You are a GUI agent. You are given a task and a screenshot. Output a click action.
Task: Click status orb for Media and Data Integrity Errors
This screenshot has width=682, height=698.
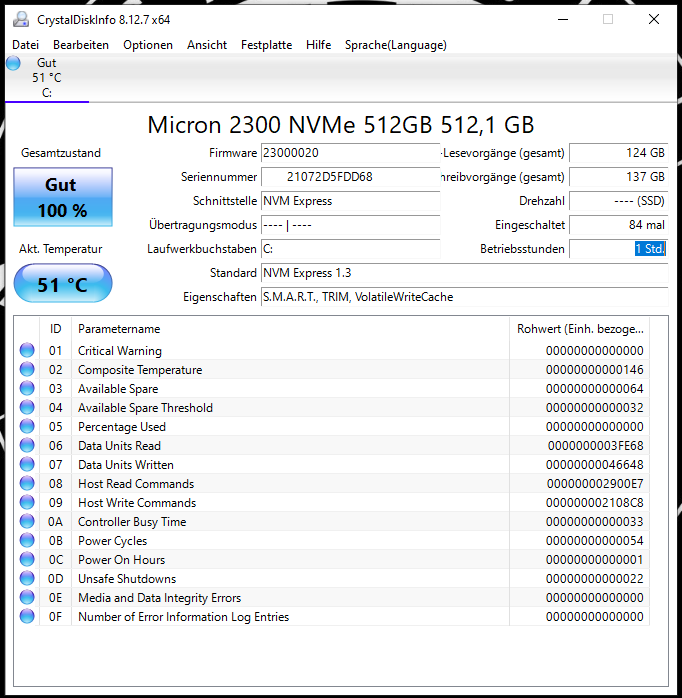click(27, 597)
